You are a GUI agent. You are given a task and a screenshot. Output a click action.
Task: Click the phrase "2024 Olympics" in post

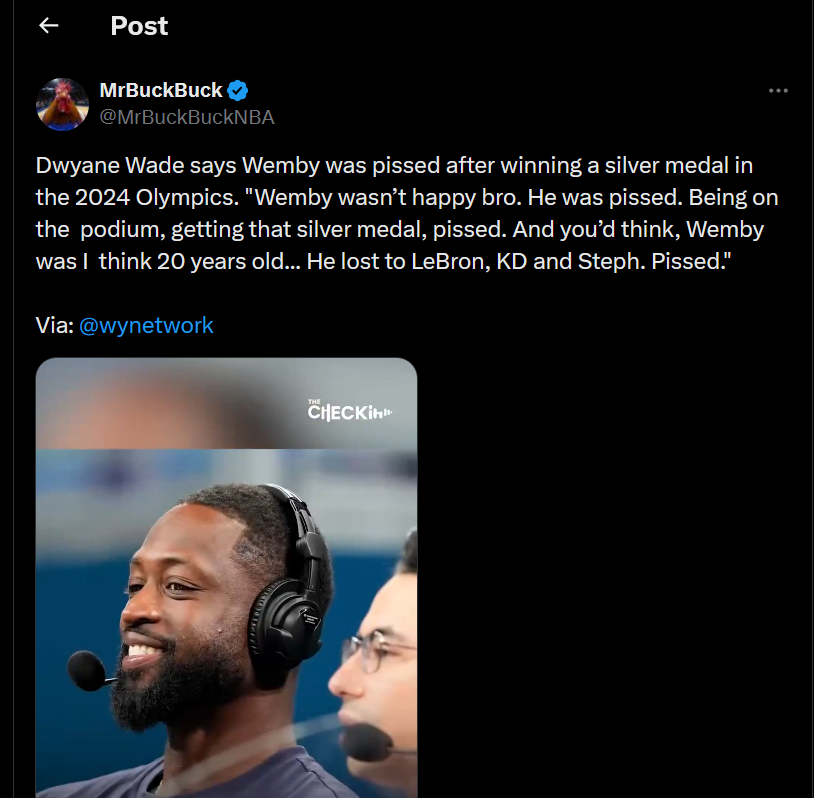click(156, 198)
